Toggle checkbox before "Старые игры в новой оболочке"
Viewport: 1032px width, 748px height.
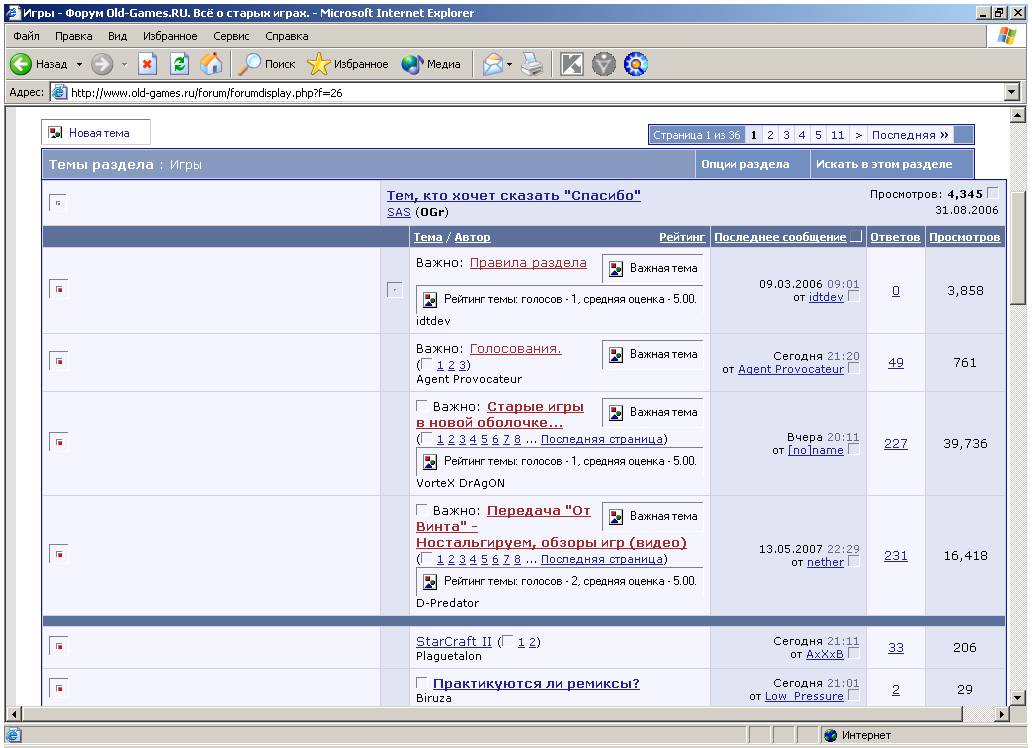tap(421, 406)
